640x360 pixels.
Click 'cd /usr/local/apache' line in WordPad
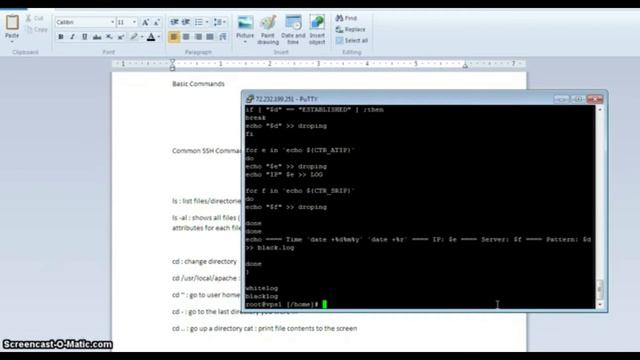206,278
